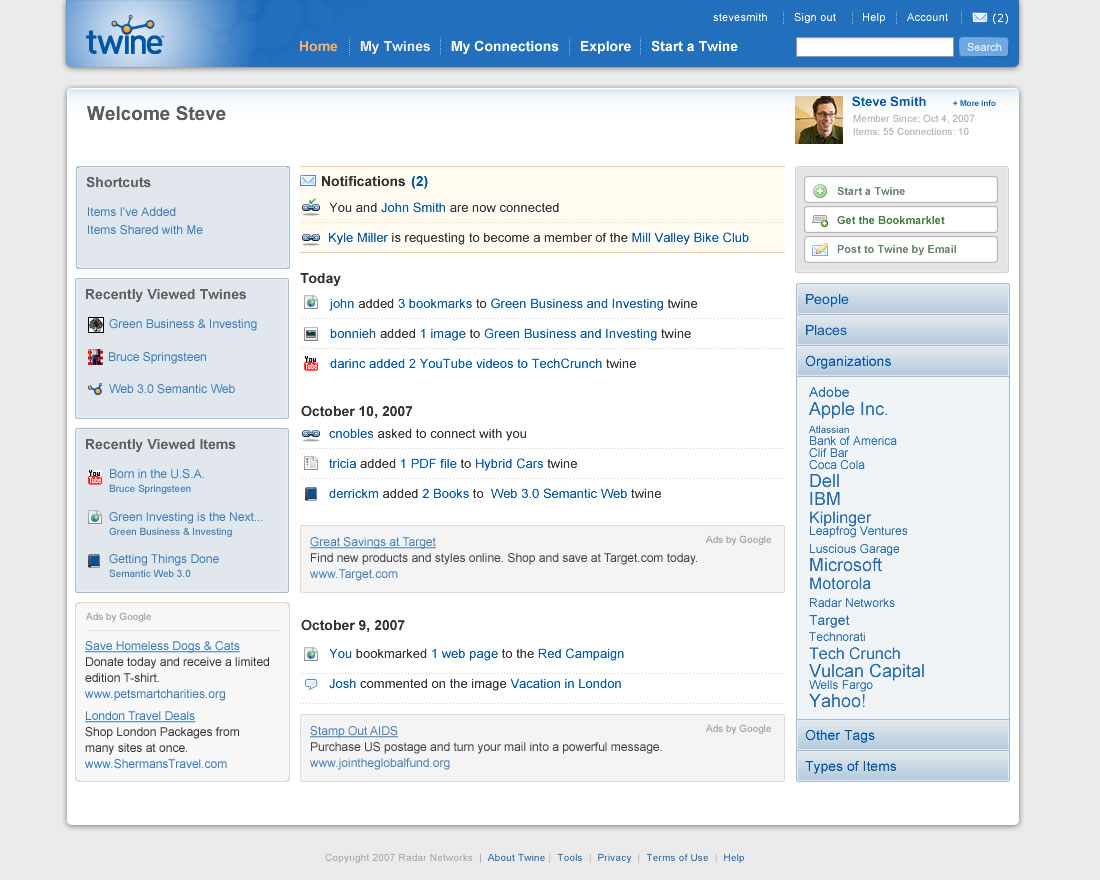Screen dimensions: 1100x880
Task: Open Great Savings at Target ad
Action: [x=373, y=542]
